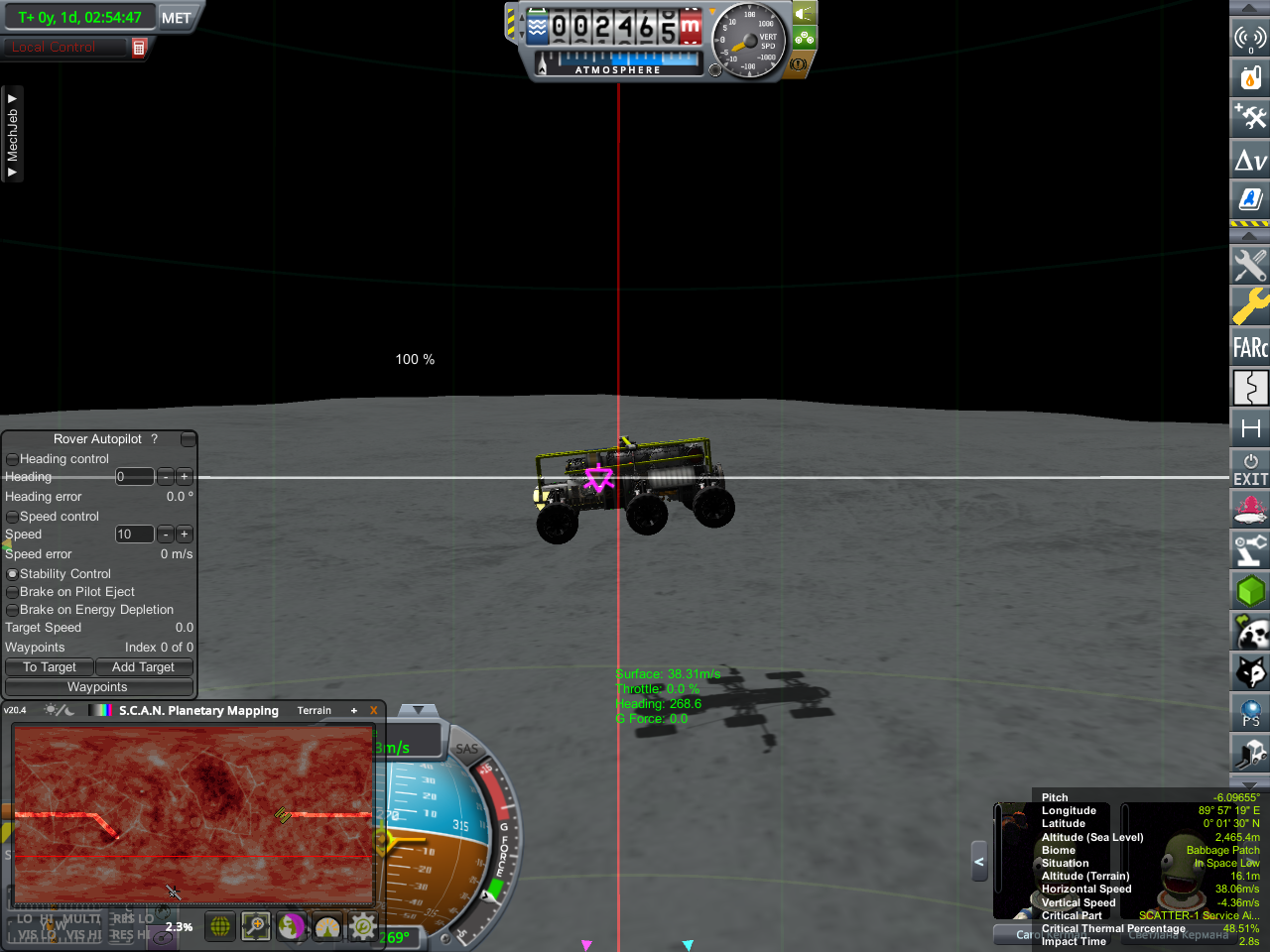Enable Brake on Energy Depletion
The image size is (1270, 952).
(x=12, y=610)
